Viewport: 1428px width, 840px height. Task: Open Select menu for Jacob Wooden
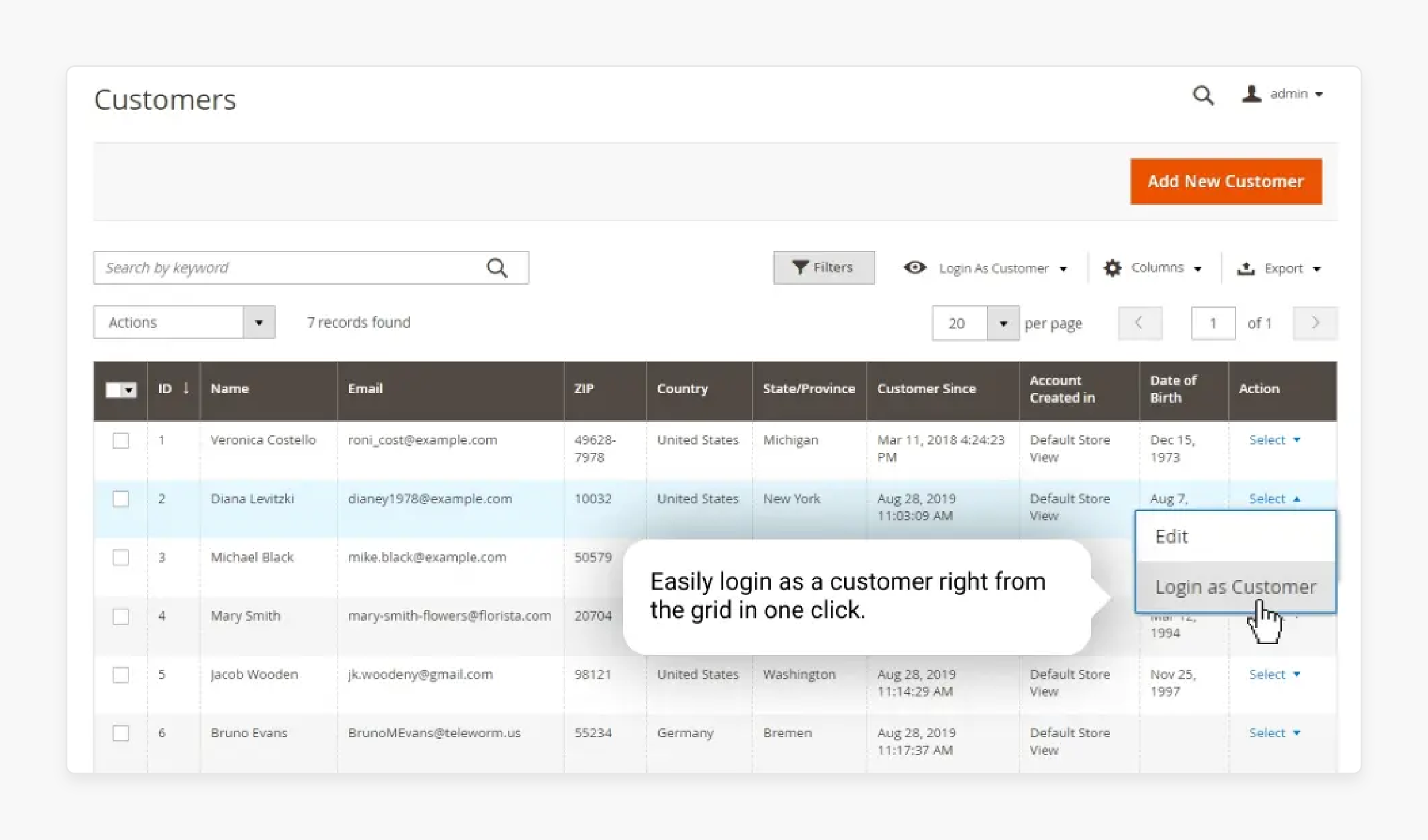tap(1274, 674)
